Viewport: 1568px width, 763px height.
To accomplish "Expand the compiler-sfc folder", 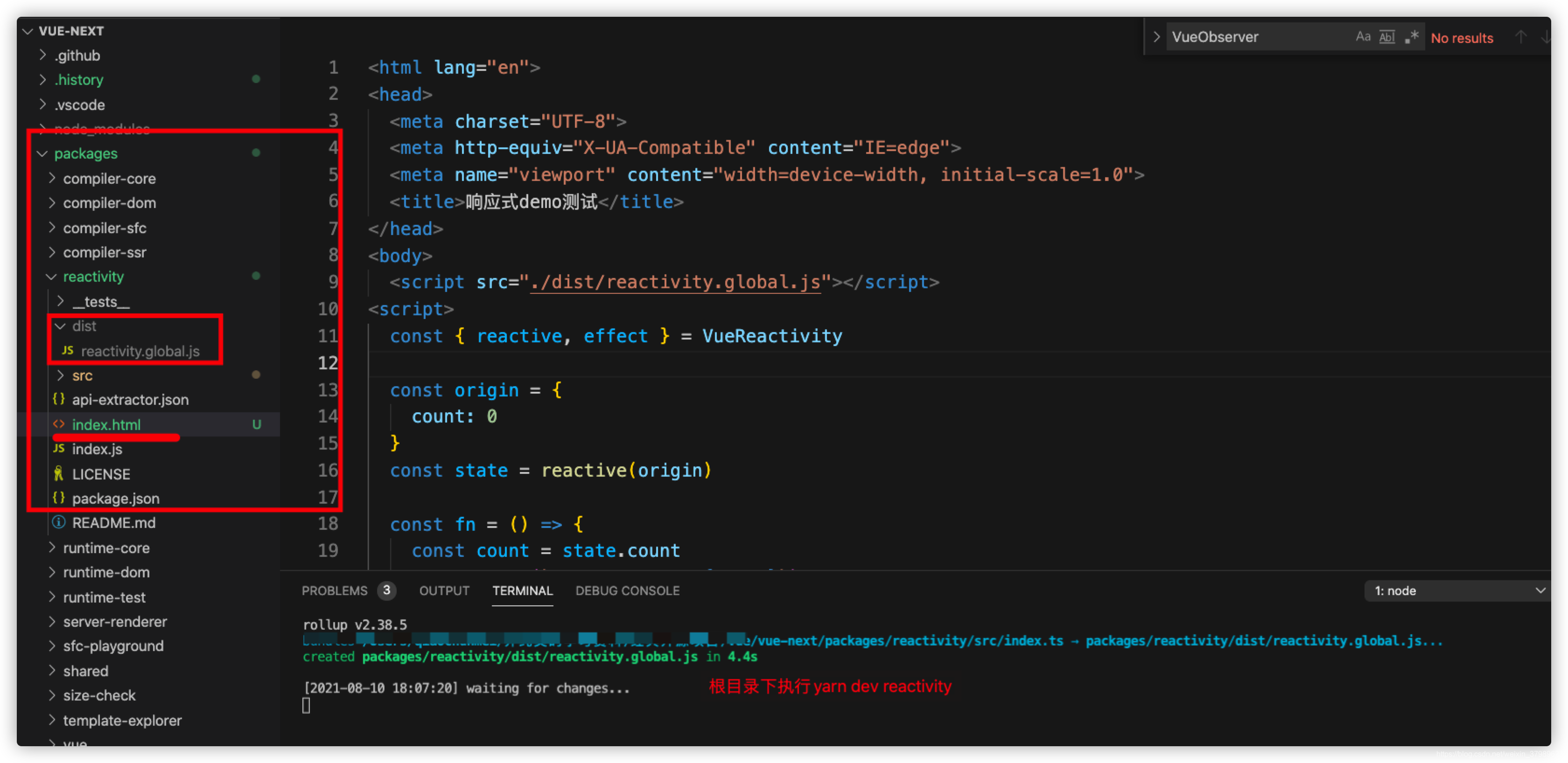I will pyautogui.click(x=52, y=228).
